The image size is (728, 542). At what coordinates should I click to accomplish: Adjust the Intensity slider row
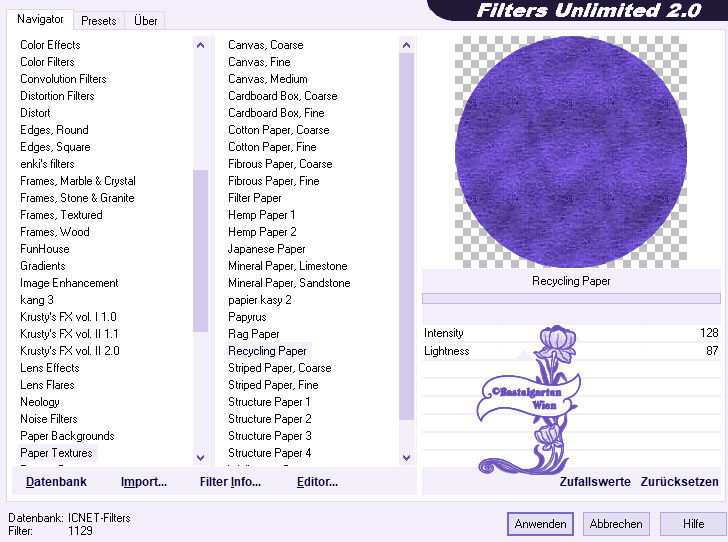(x=571, y=333)
